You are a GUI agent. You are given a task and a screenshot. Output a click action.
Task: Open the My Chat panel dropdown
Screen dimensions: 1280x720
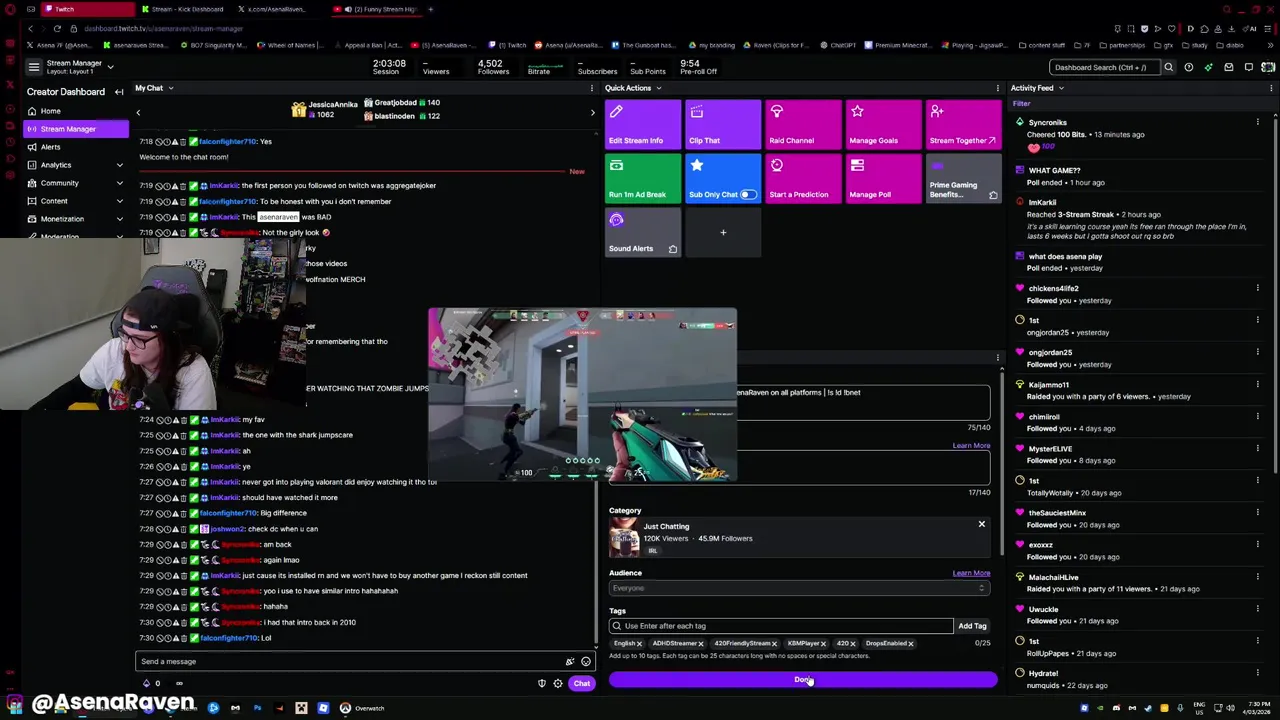click(170, 88)
